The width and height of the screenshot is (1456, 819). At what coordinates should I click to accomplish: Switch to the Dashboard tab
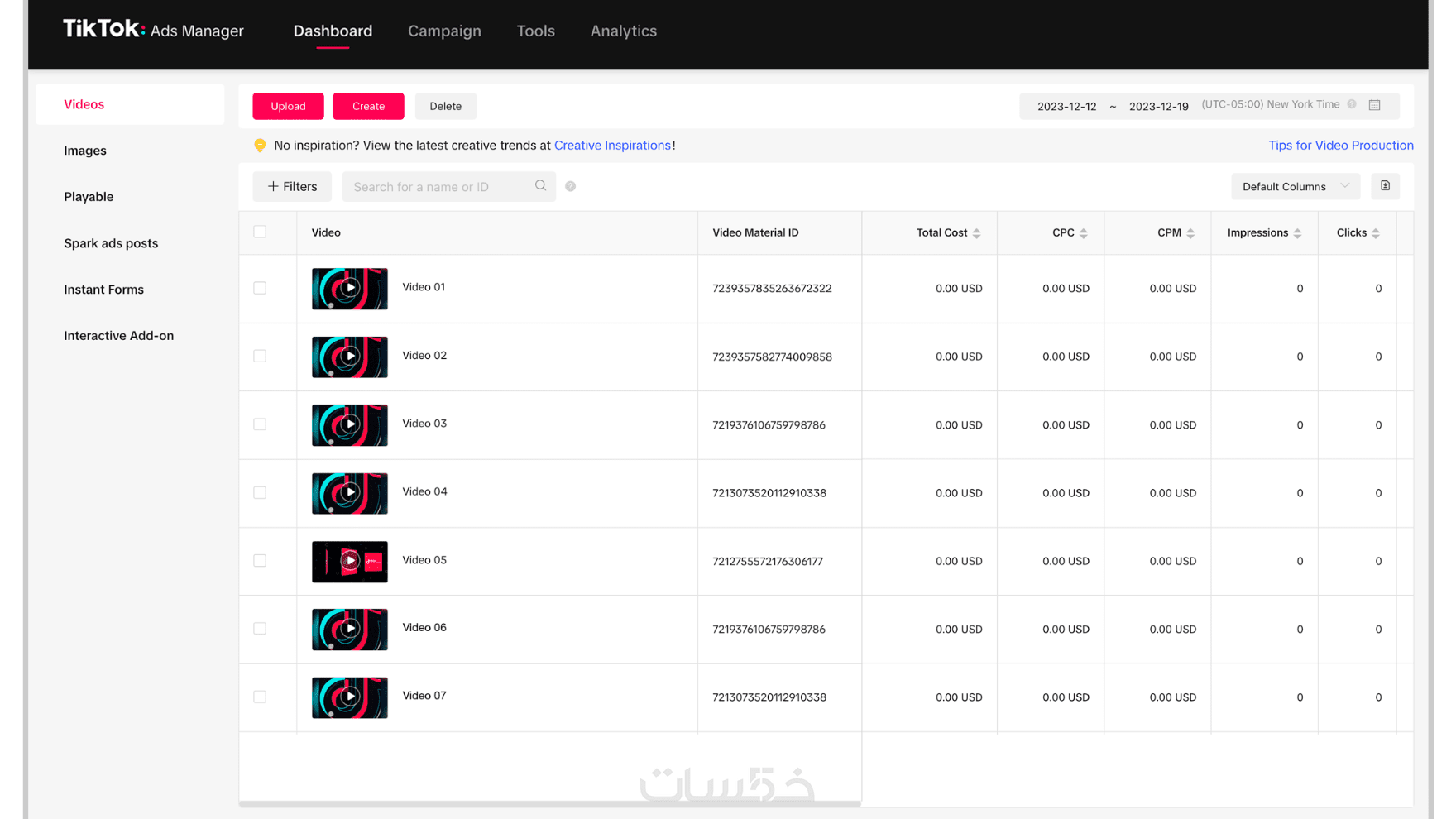click(333, 31)
